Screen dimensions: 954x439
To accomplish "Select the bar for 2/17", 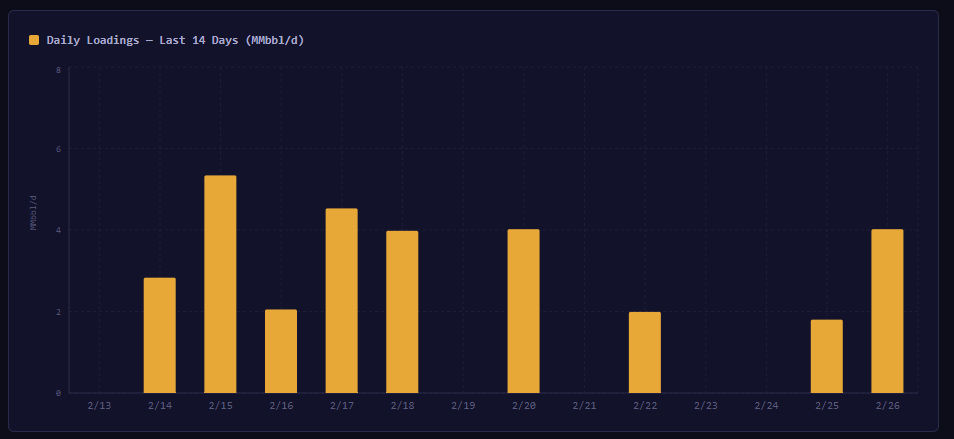I will 341,300.
